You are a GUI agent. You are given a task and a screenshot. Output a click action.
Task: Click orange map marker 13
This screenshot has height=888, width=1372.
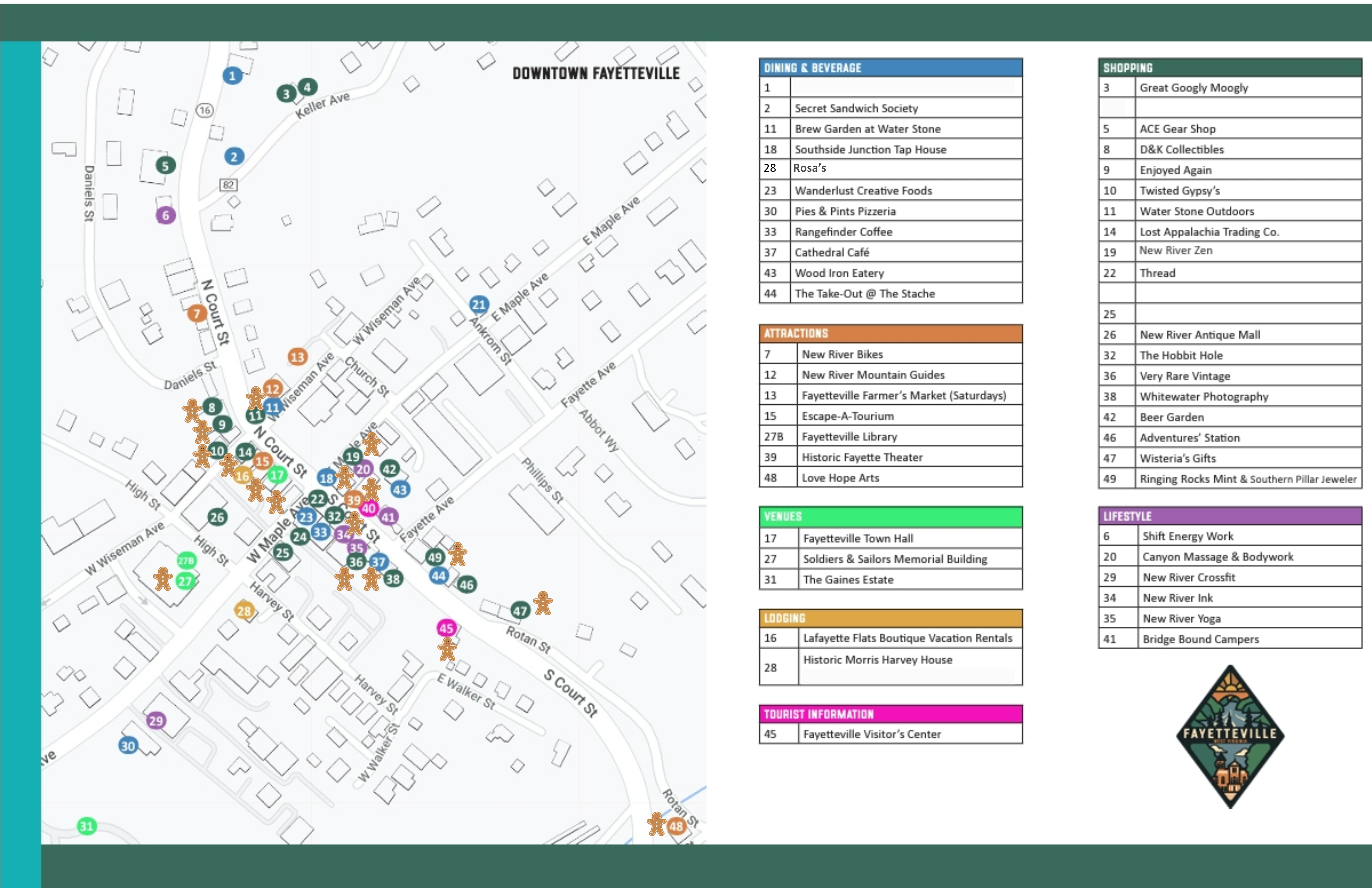click(x=298, y=357)
